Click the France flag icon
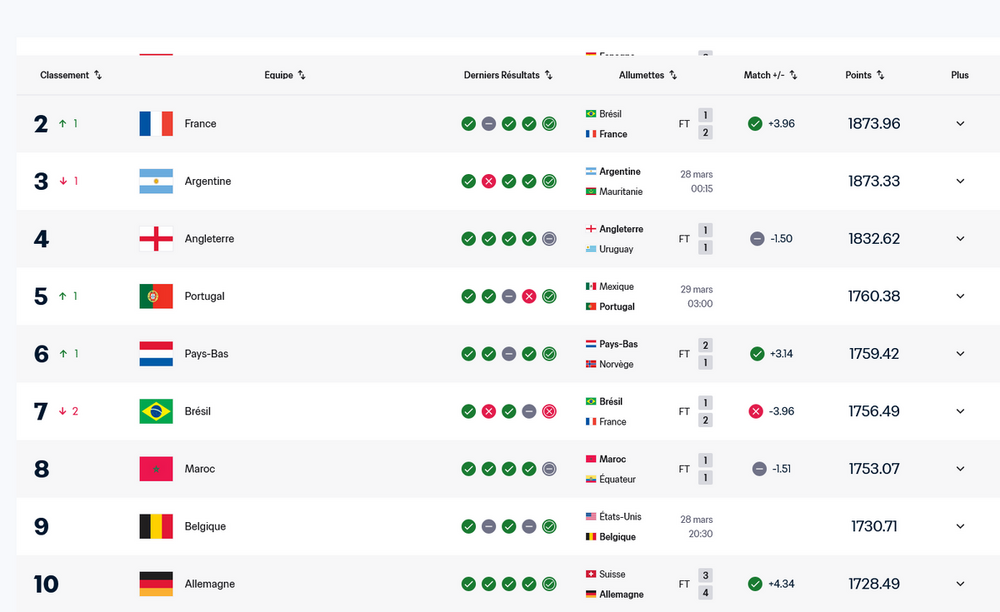 156,124
